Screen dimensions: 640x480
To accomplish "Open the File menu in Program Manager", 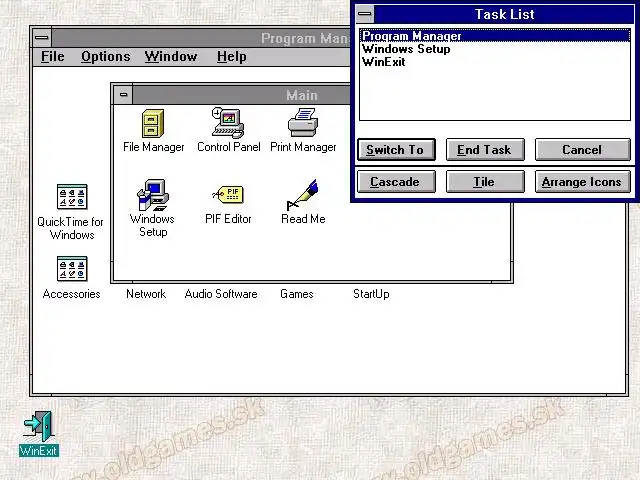I will pos(53,56).
